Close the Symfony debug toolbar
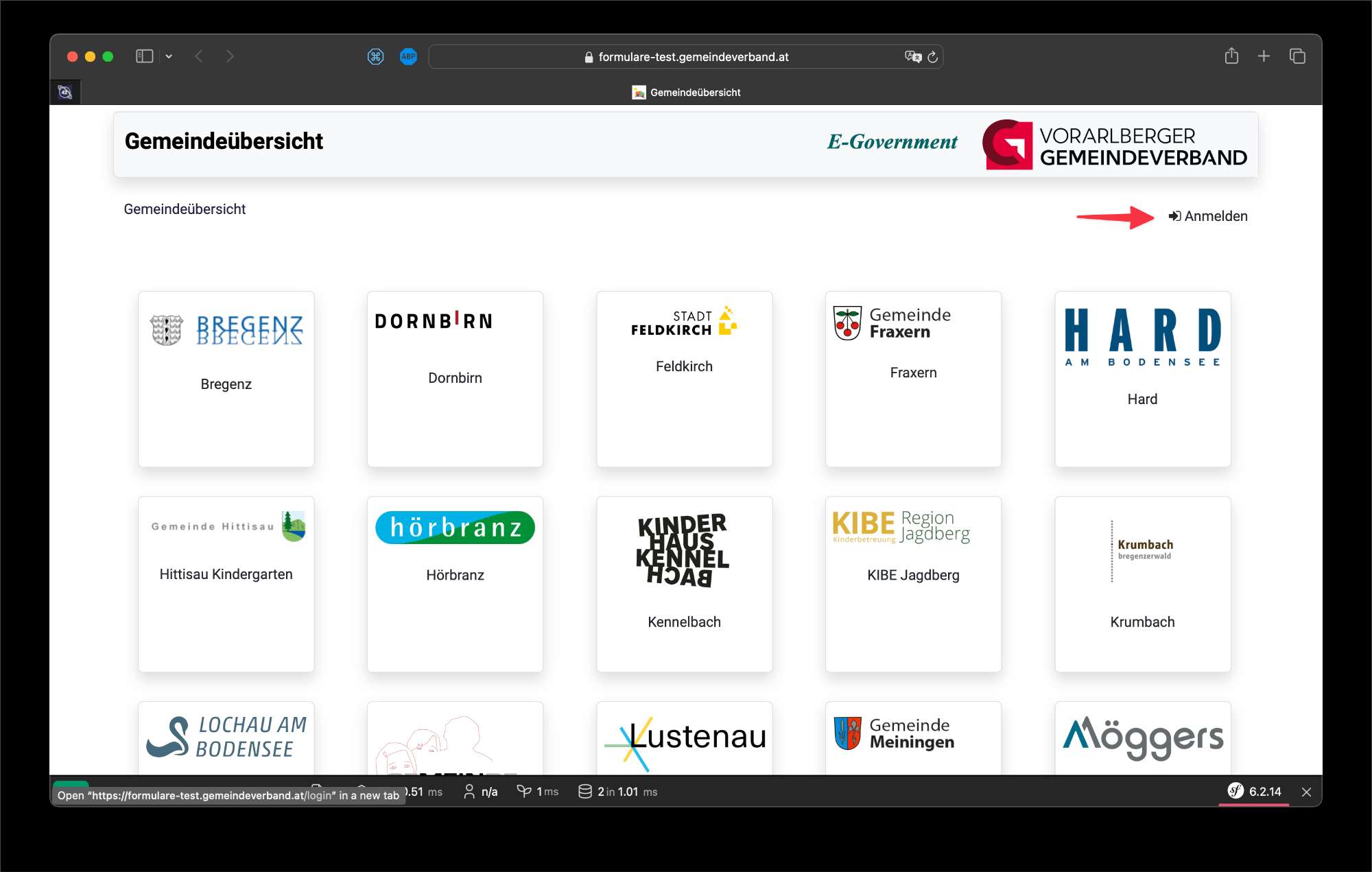 [x=1306, y=792]
